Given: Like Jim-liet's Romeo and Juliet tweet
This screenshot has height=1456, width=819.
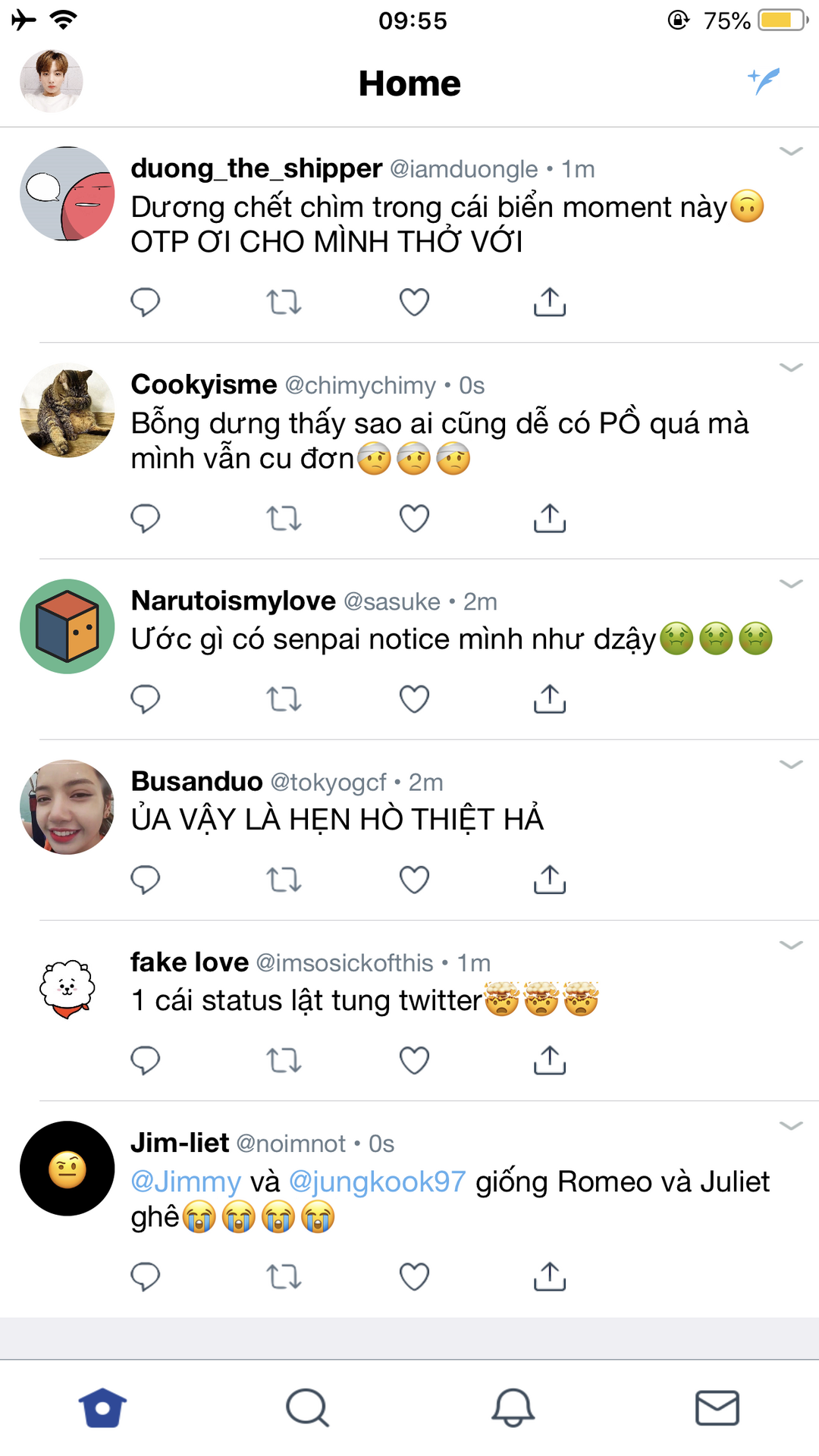Looking at the screenshot, I should tap(414, 1277).
